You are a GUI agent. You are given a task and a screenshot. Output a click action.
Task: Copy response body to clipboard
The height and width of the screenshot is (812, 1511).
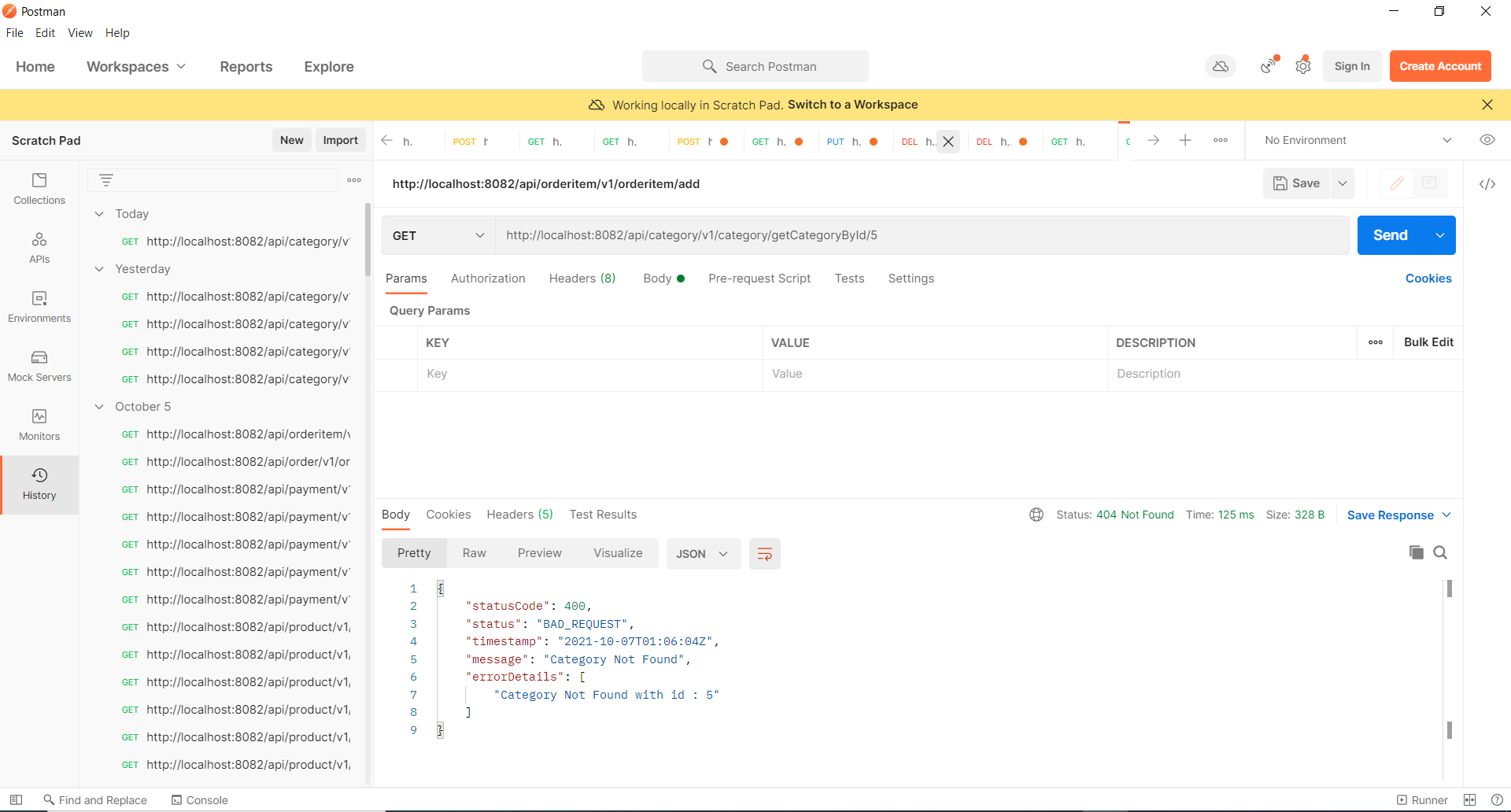(x=1417, y=552)
